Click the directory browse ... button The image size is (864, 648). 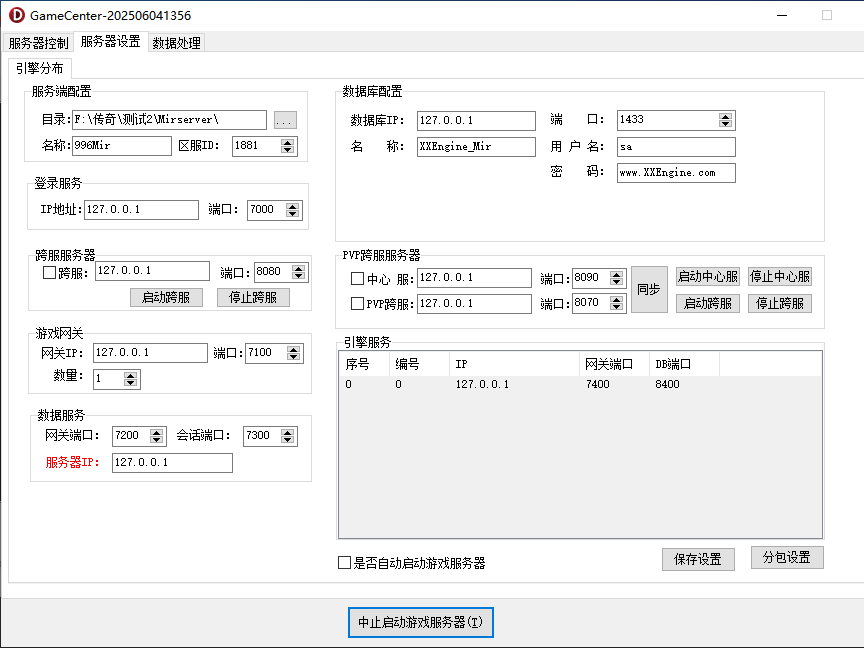285,120
